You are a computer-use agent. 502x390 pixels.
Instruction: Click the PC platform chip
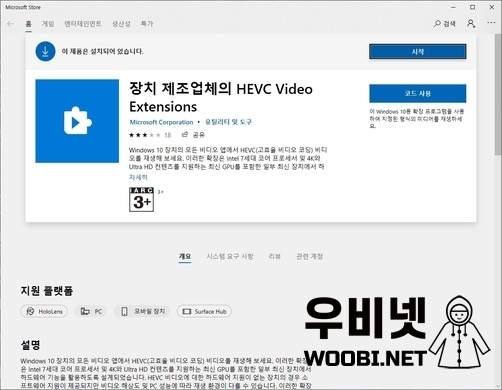[91, 311]
